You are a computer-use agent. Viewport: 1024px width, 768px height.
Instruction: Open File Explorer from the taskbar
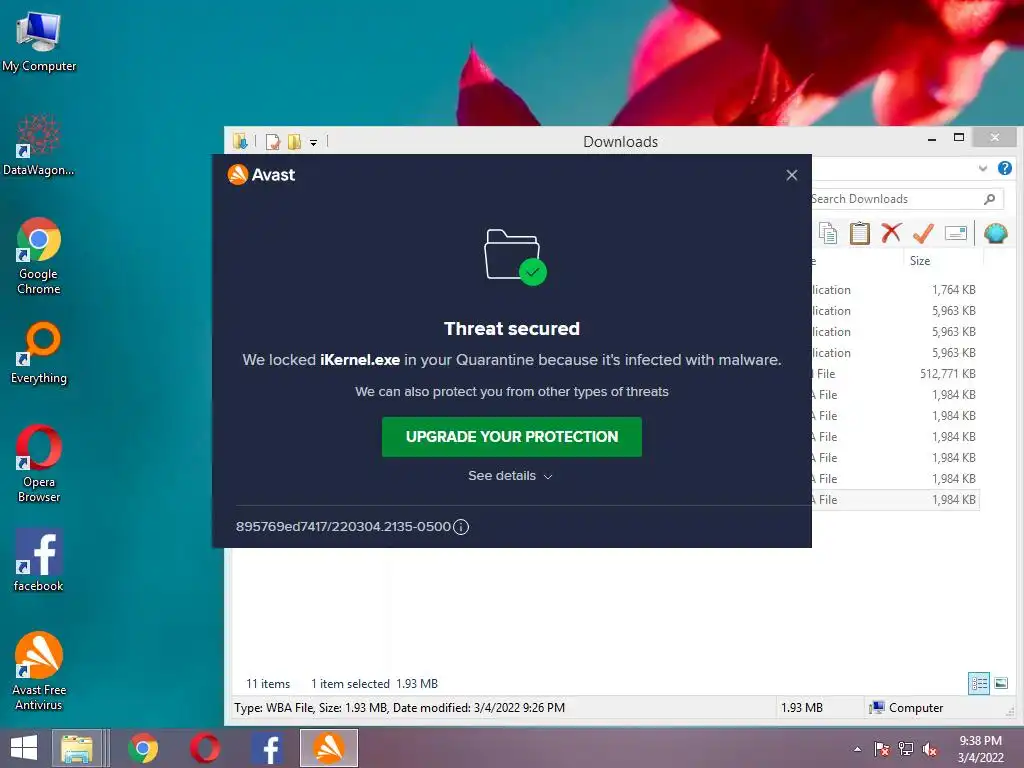tap(77, 748)
